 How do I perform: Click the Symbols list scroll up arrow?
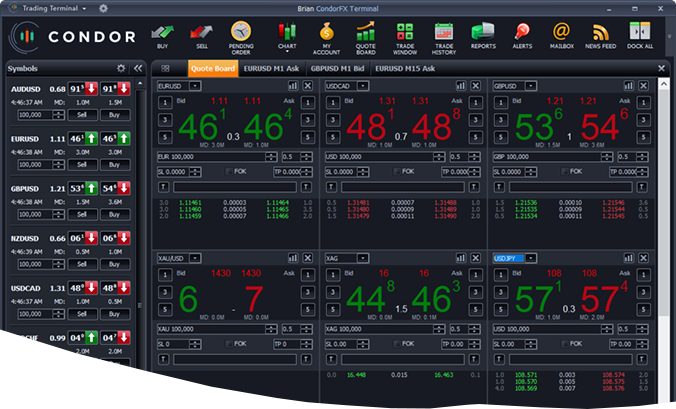140,83
